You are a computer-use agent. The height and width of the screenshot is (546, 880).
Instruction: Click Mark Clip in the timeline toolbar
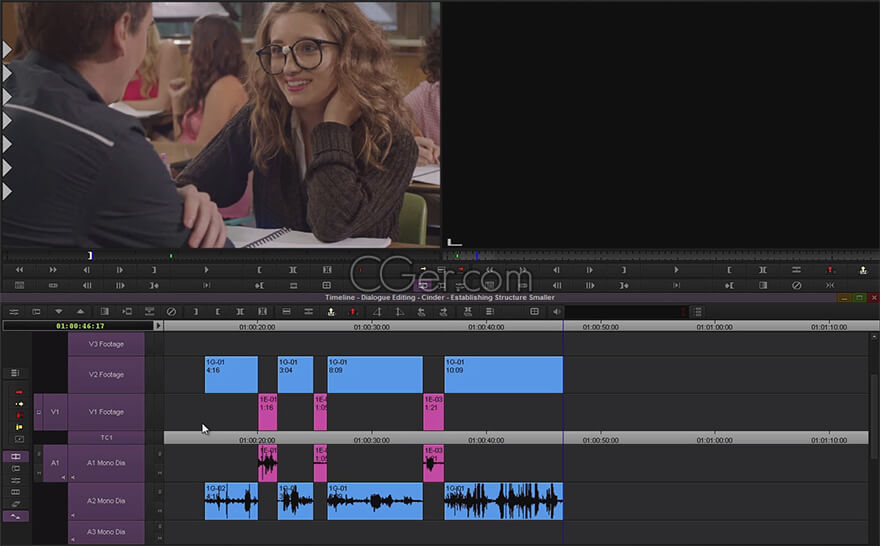[x=240, y=311]
